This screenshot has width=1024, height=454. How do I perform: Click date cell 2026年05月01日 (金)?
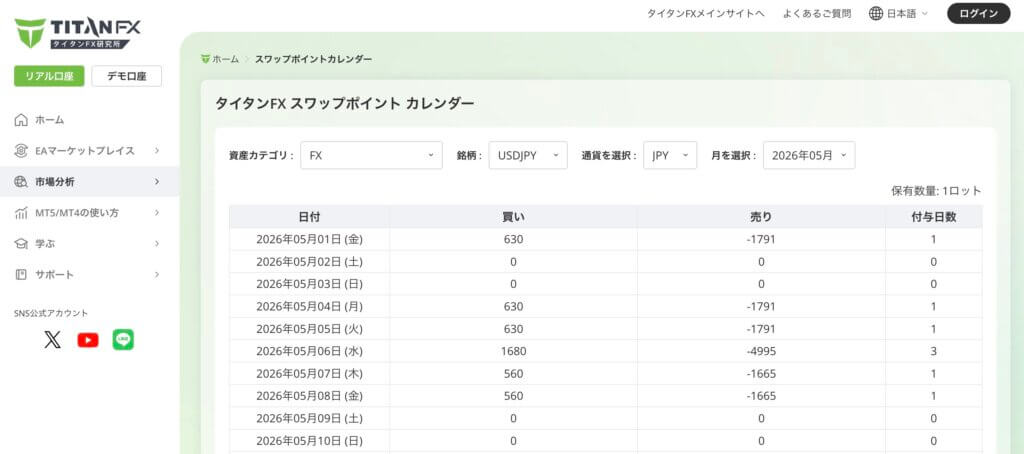[x=309, y=239]
